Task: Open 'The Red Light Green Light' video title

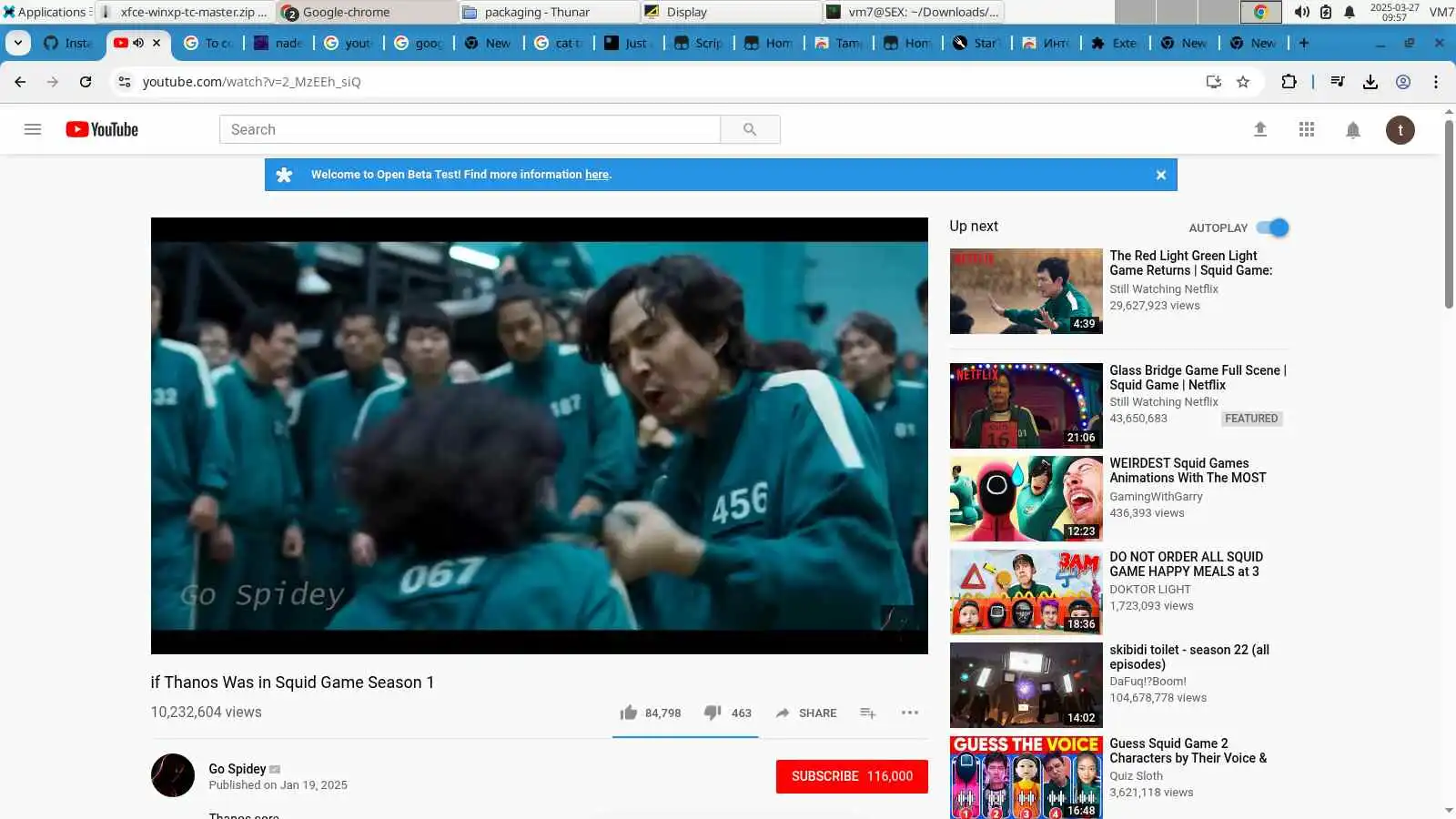Action: (1191, 263)
